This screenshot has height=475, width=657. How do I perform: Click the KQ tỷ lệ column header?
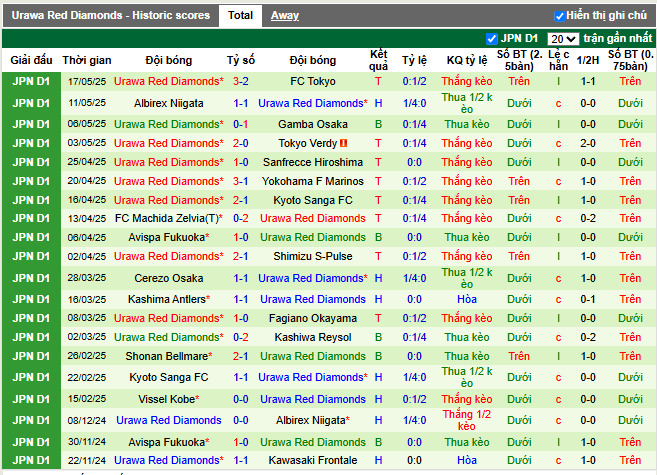(467, 60)
